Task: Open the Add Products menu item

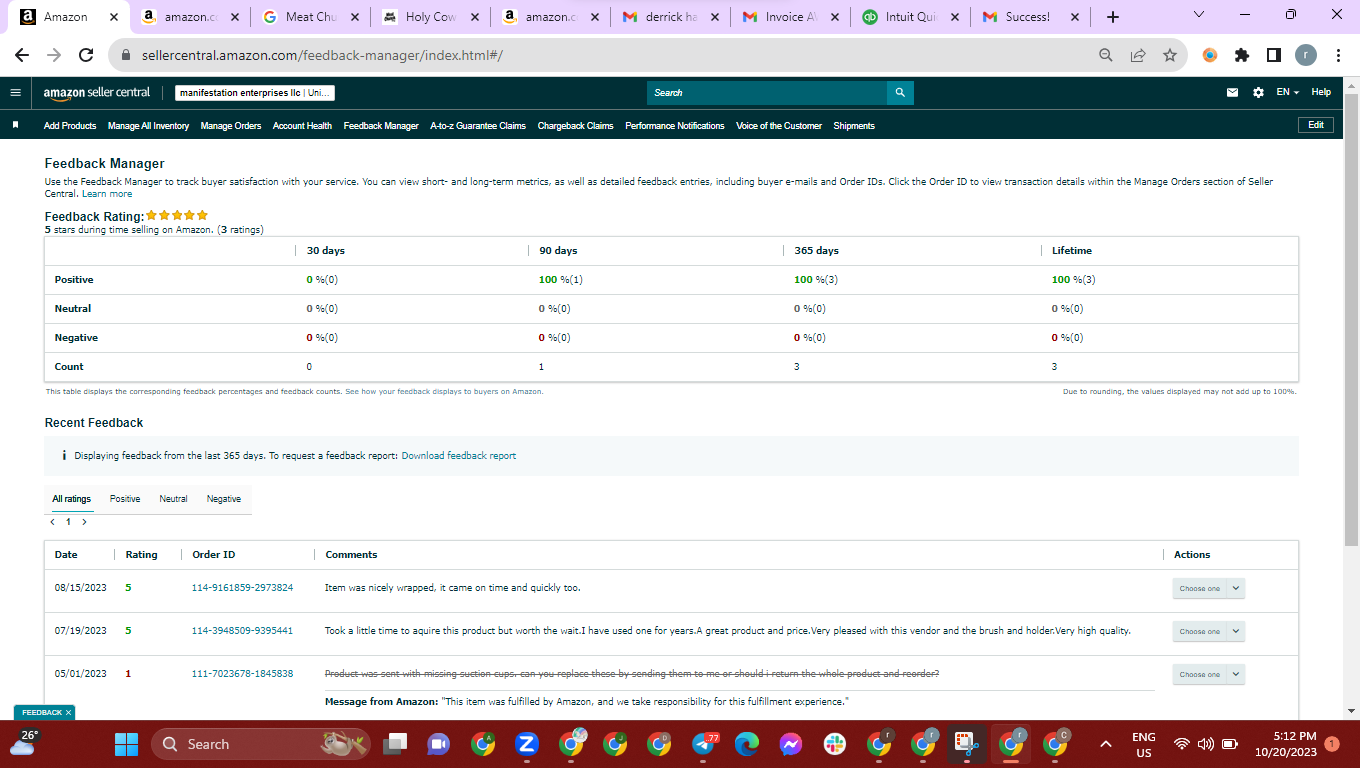Action: coord(70,126)
